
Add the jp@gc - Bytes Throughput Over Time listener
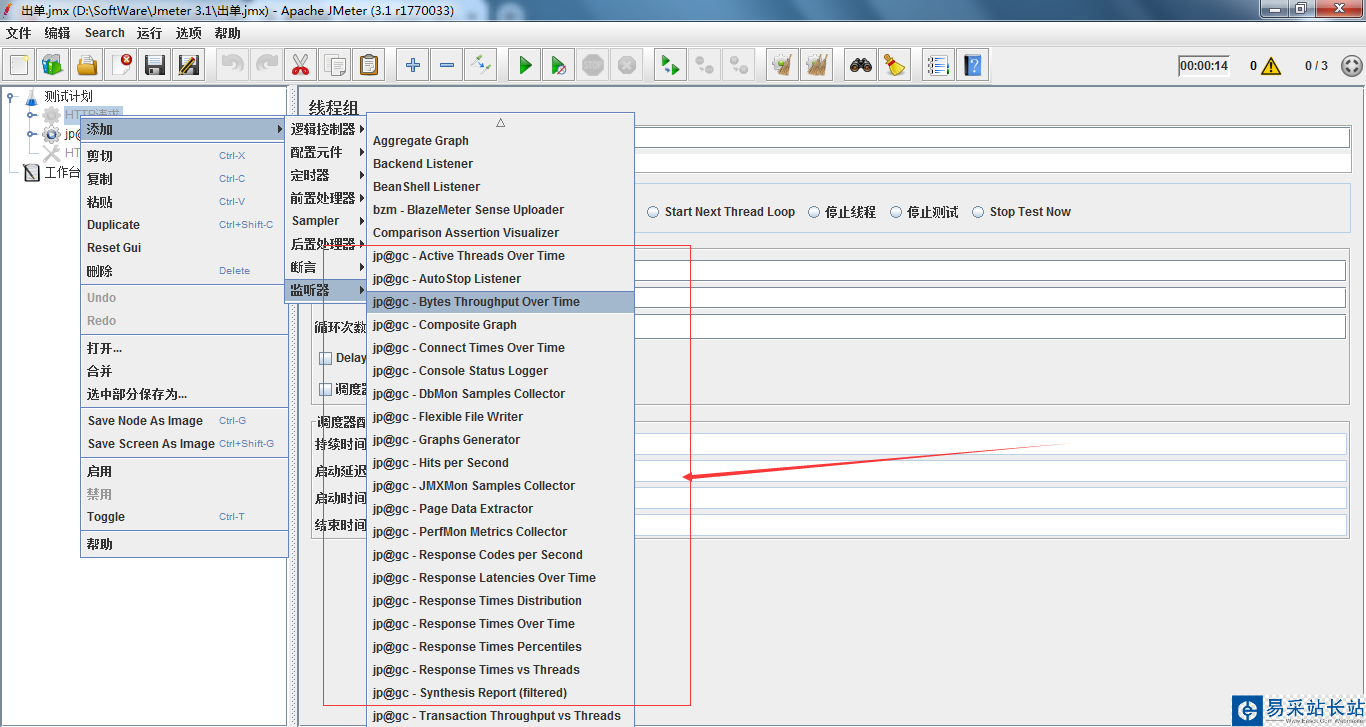[x=501, y=302]
